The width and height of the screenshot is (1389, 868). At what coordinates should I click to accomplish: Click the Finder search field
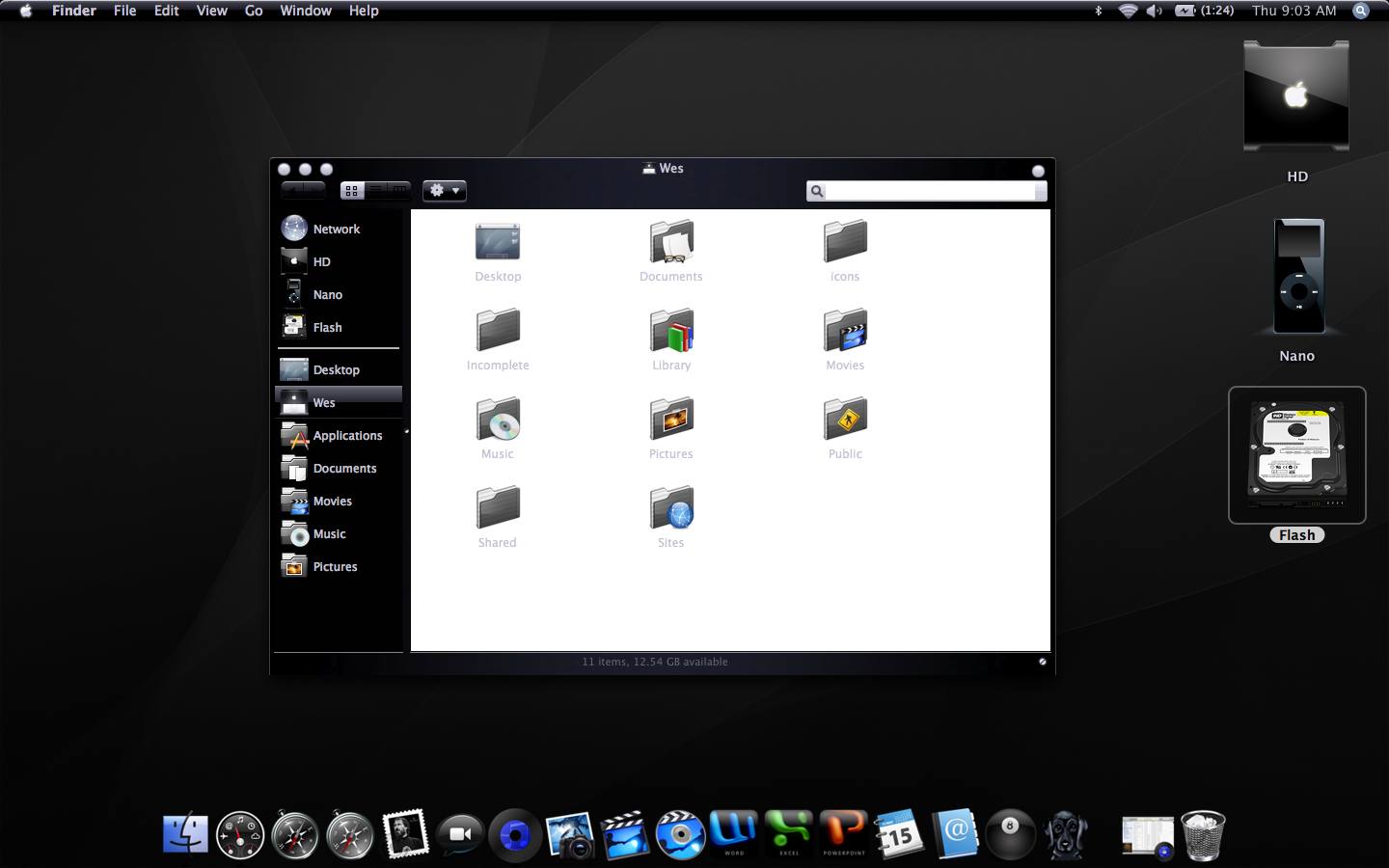tap(926, 191)
